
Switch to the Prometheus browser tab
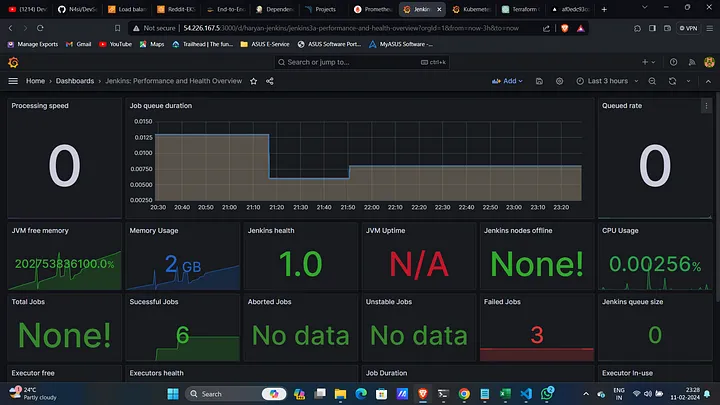pyautogui.click(x=372, y=9)
